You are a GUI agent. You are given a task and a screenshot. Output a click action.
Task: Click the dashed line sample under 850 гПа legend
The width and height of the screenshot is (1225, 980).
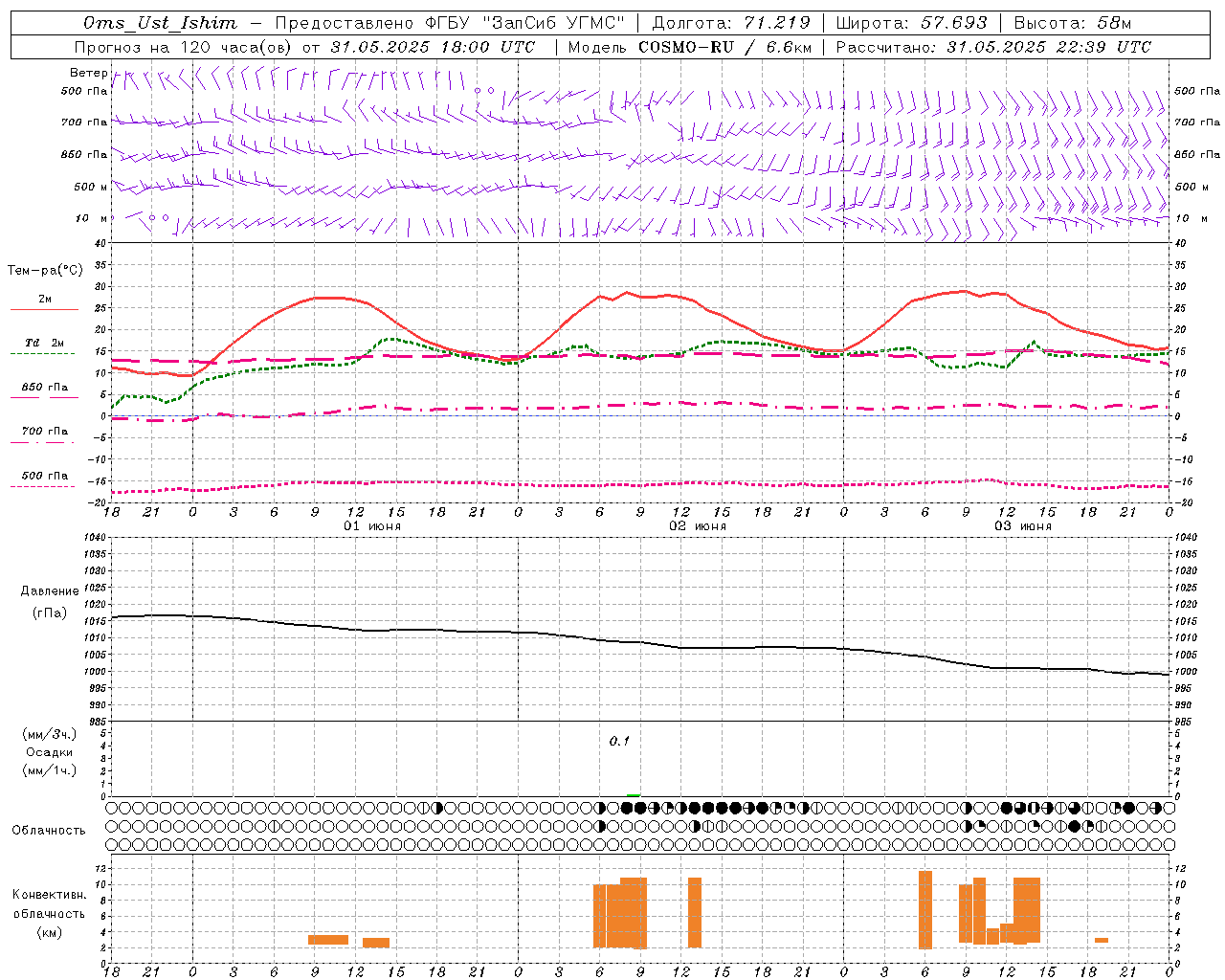(x=43, y=398)
